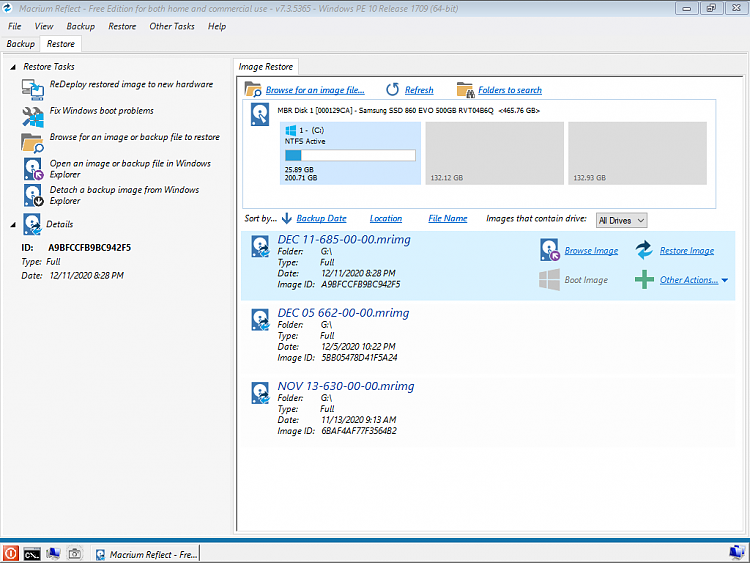Select the Restore tab

61,44
